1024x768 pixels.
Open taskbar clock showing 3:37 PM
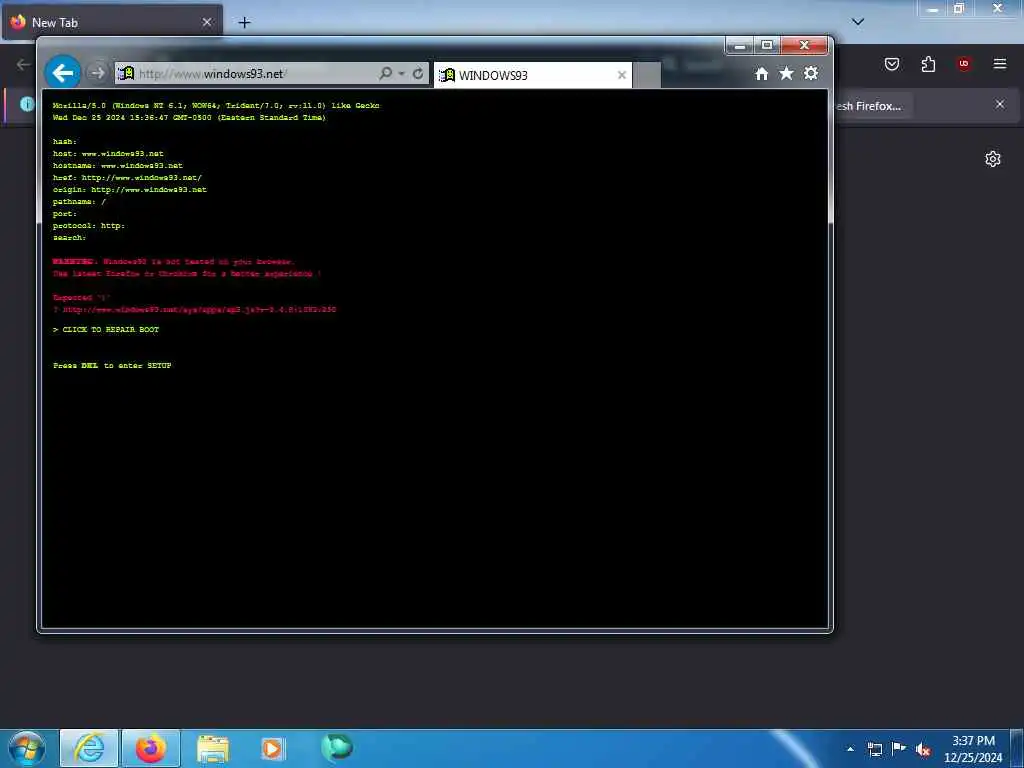click(973, 749)
